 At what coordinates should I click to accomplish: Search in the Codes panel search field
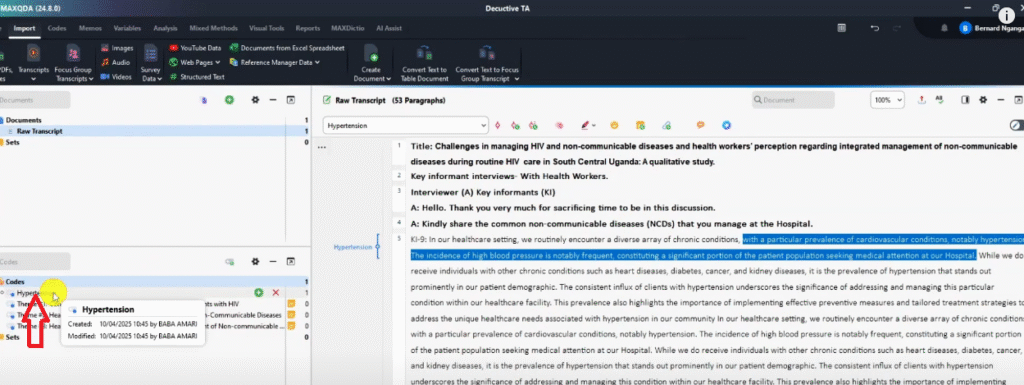(35, 261)
